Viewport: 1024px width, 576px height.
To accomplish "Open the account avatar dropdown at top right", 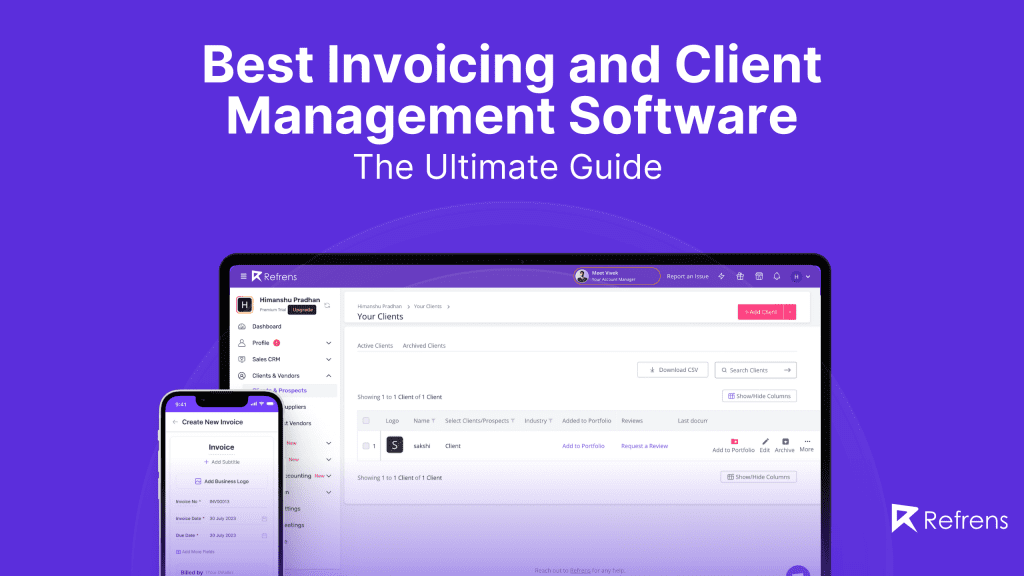I will click(798, 275).
